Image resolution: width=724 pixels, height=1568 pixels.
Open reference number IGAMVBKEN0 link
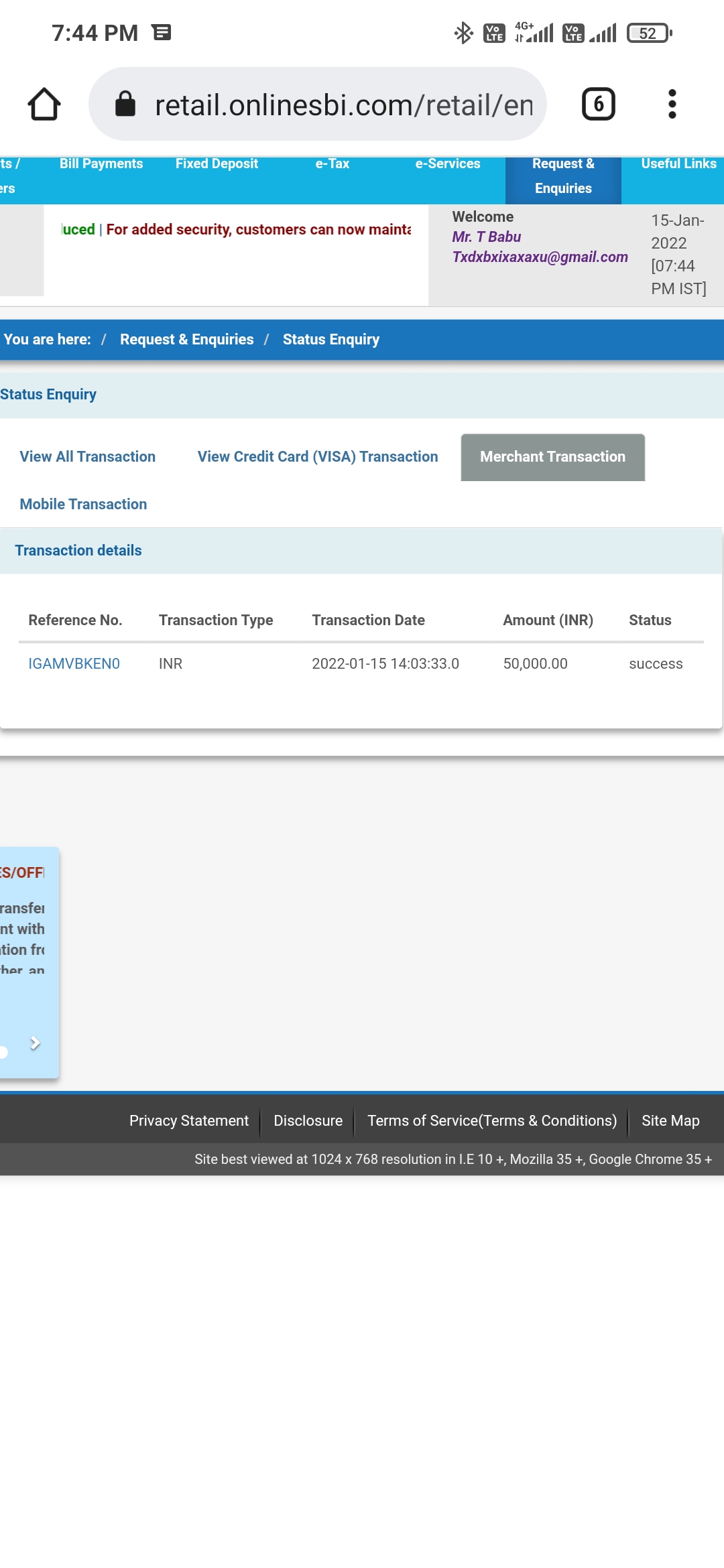(x=74, y=664)
